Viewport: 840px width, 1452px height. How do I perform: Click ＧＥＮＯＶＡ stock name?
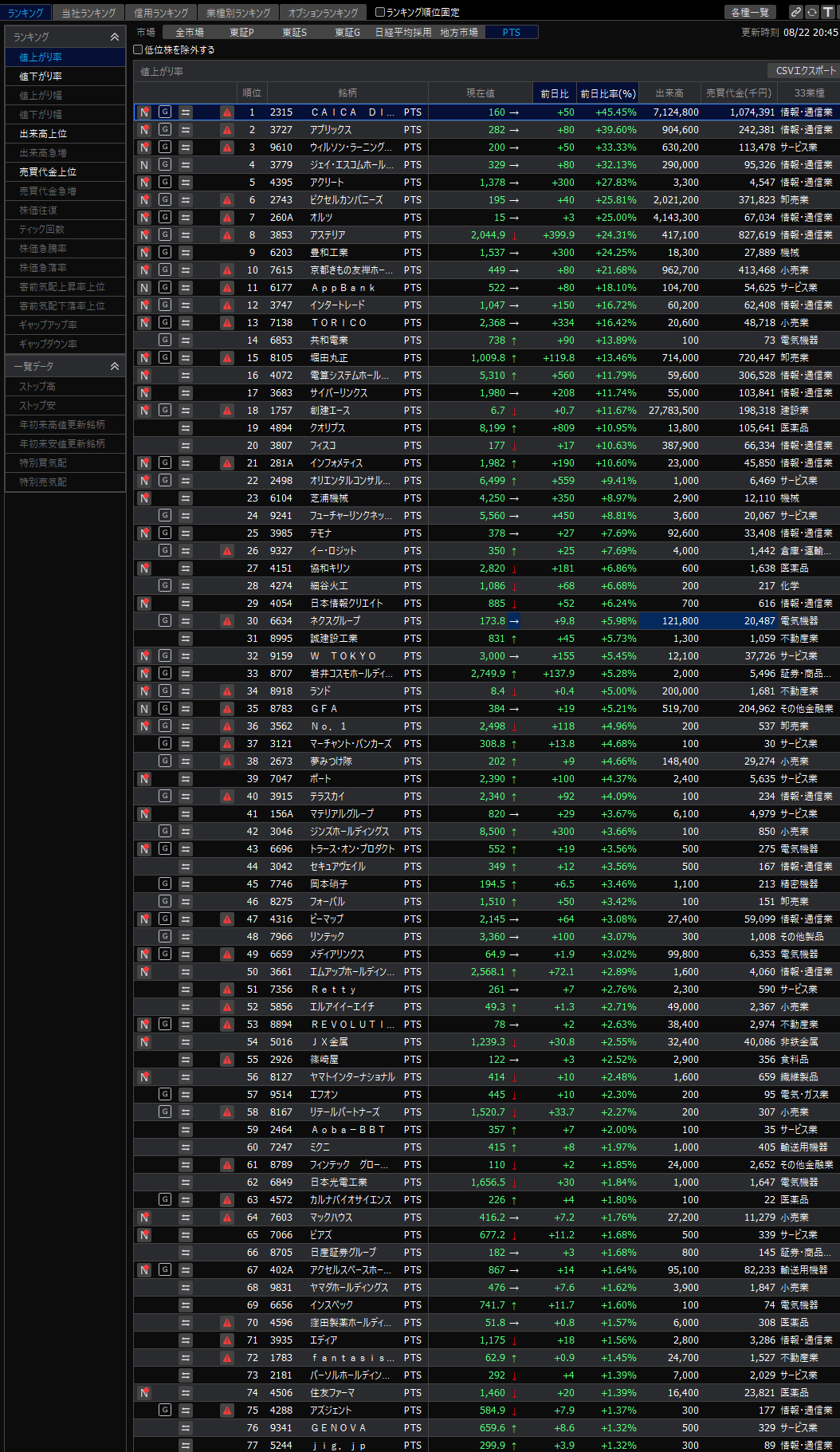[339, 1428]
